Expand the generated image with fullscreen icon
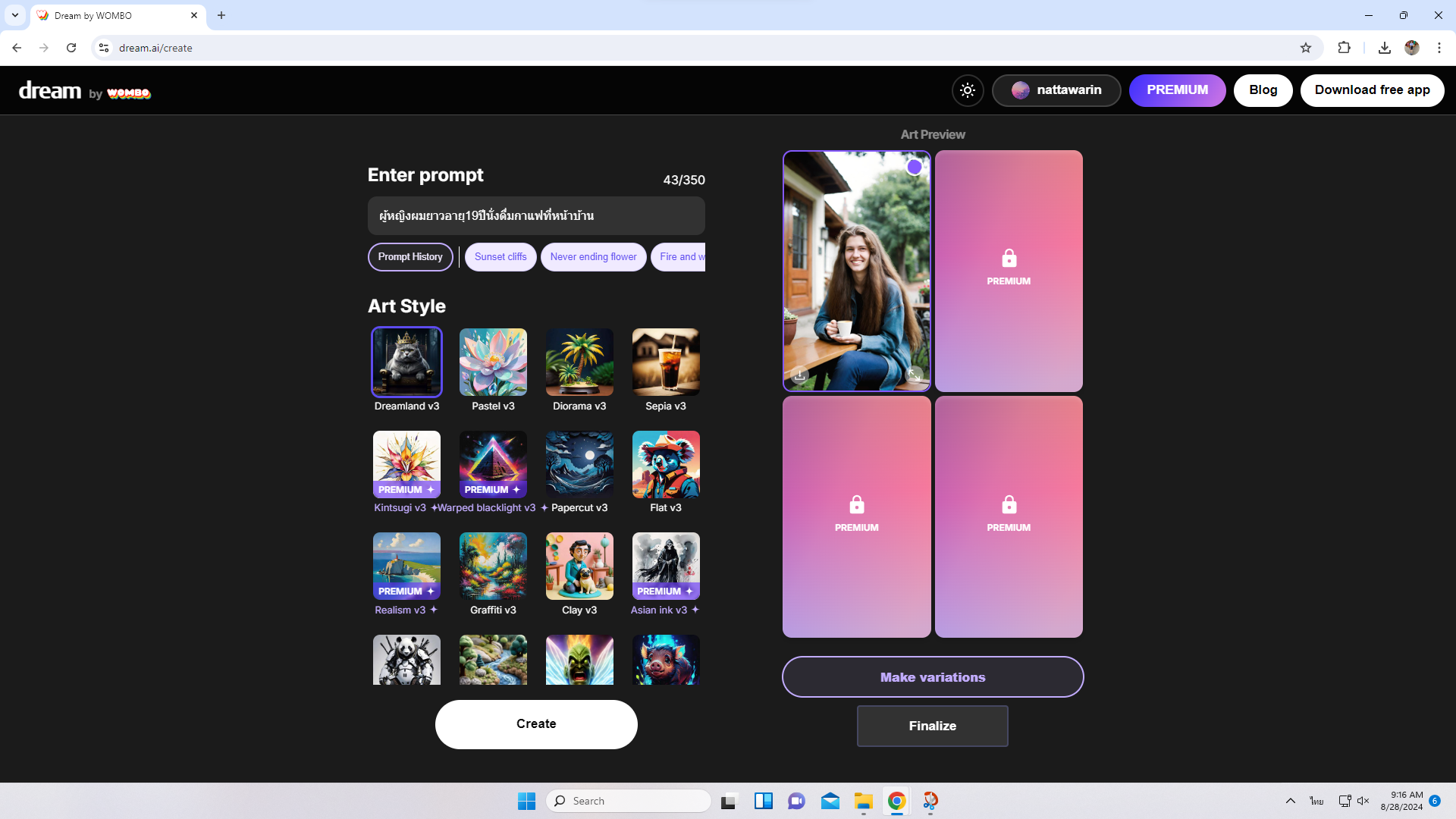 pyautogui.click(x=914, y=375)
